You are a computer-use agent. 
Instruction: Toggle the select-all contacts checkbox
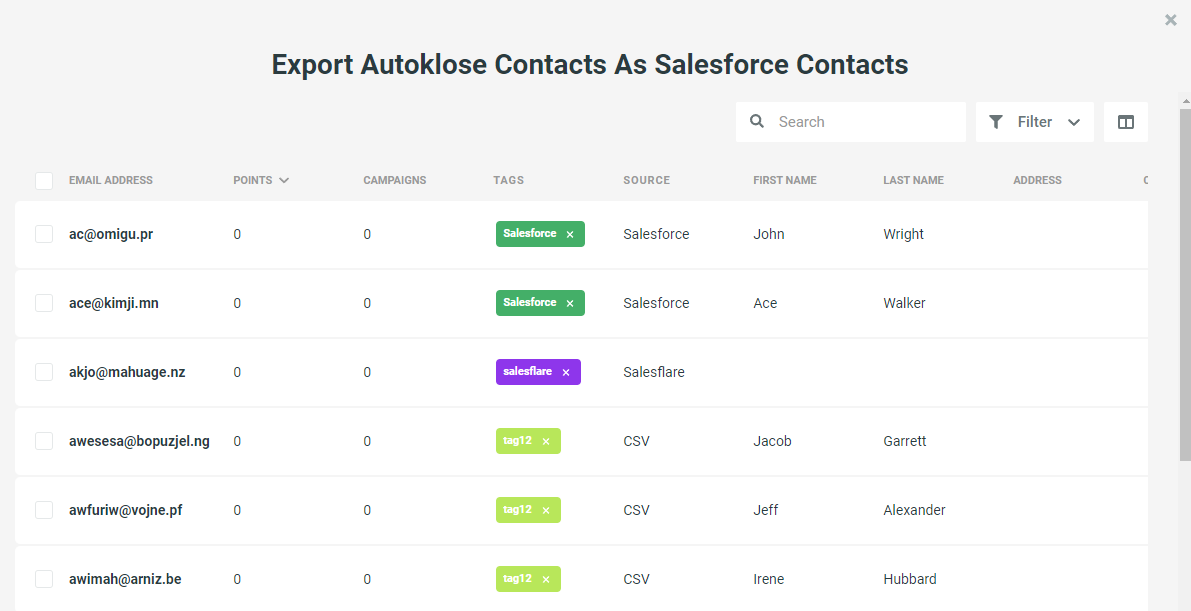tap(44, 181)
